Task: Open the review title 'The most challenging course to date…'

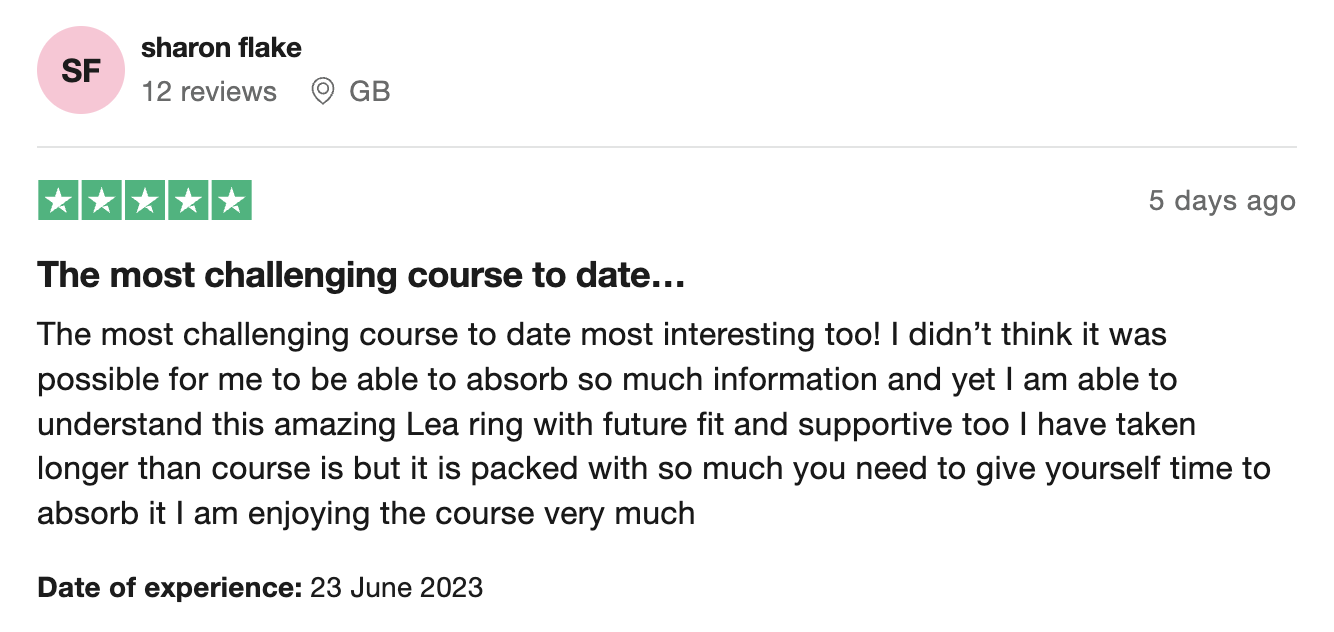Action: click(x=361, y=275)
